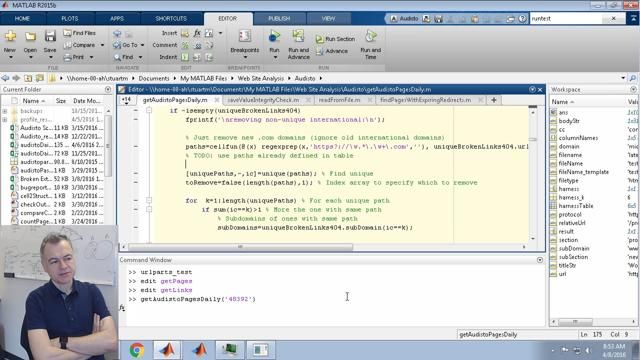The width and height of the screenshot is (640, 360).
Task: Add comment with the Comment percent icon
Action: (x=185, y=45)
